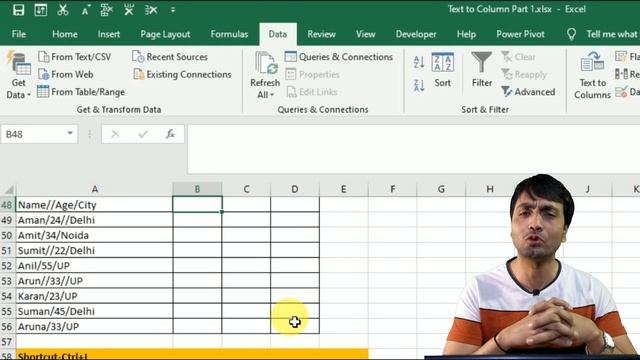The width and height of the screenshot is (640, 360).
Task: Click cell containing Sumit//22/Delhi
Action: pyautogui.click(x=94, y=250)
